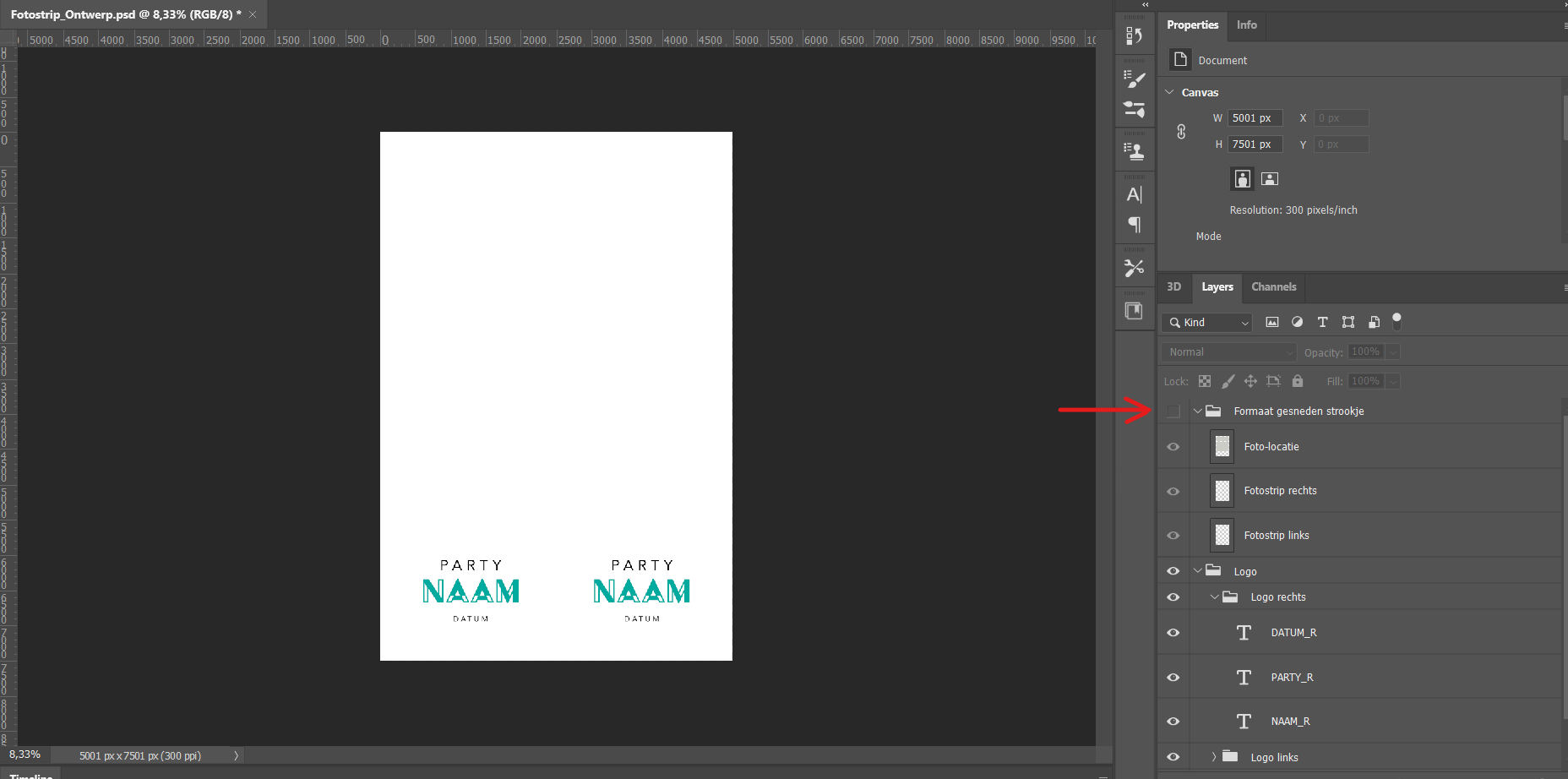
Task: Filter layers by adjustment layers icon
Action: pos(1298,322)
